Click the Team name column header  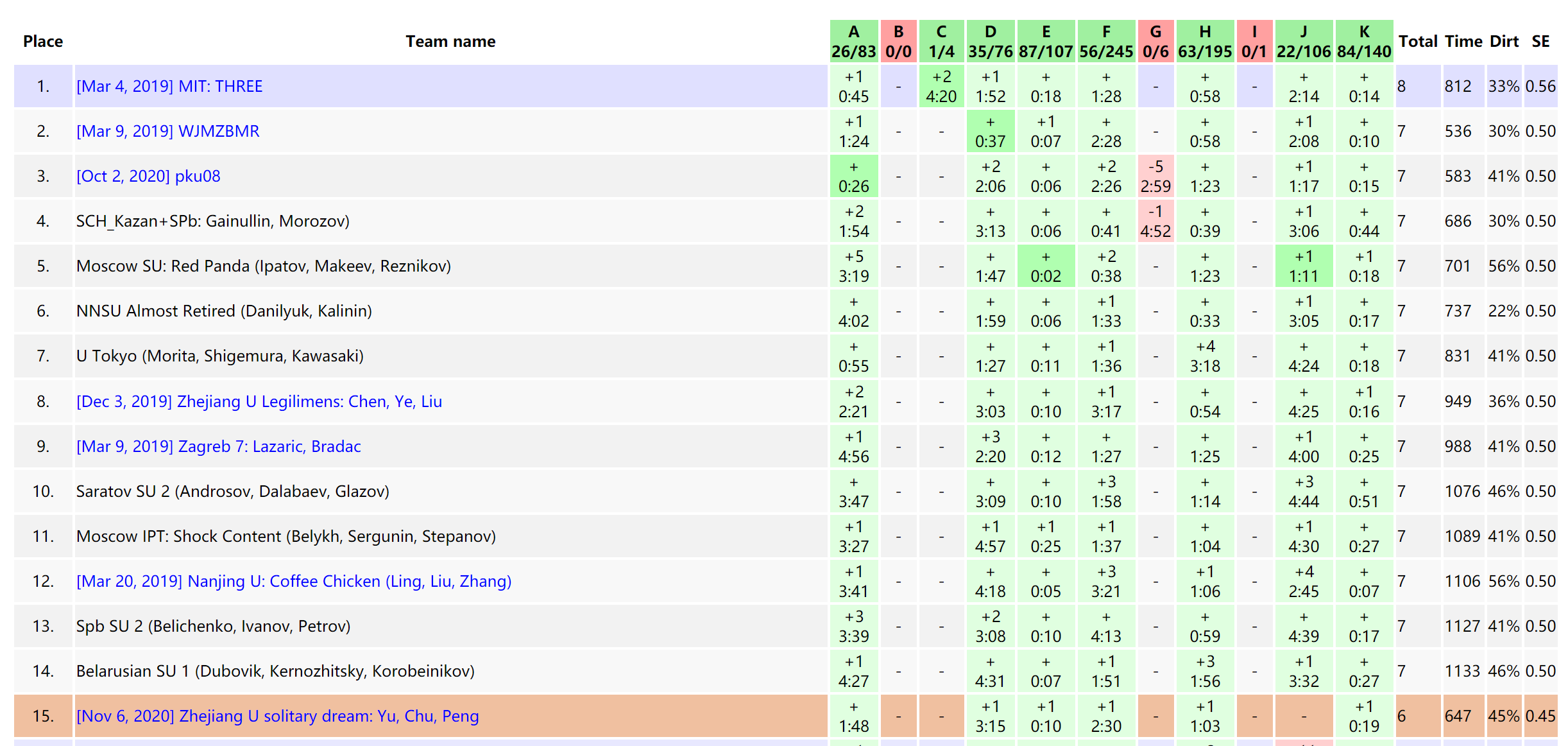[450, 41]
